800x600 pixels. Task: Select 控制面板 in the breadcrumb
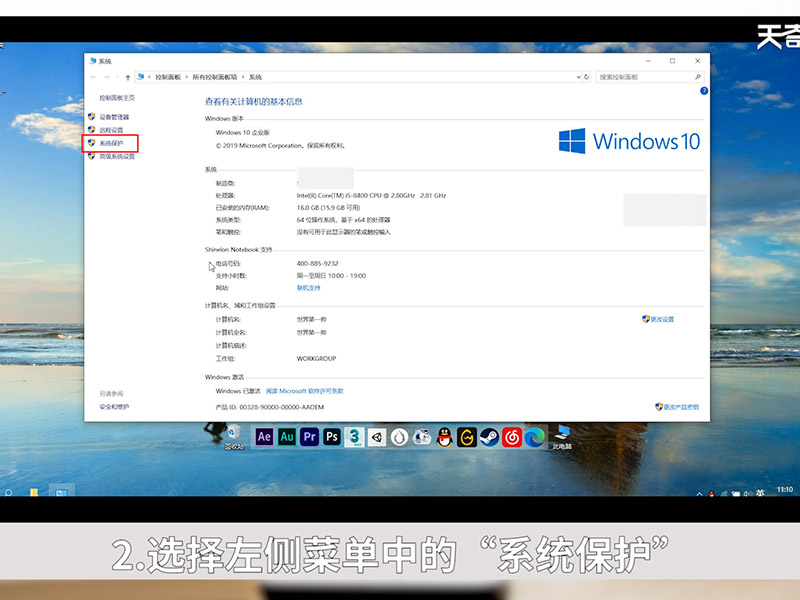[168, 77]
